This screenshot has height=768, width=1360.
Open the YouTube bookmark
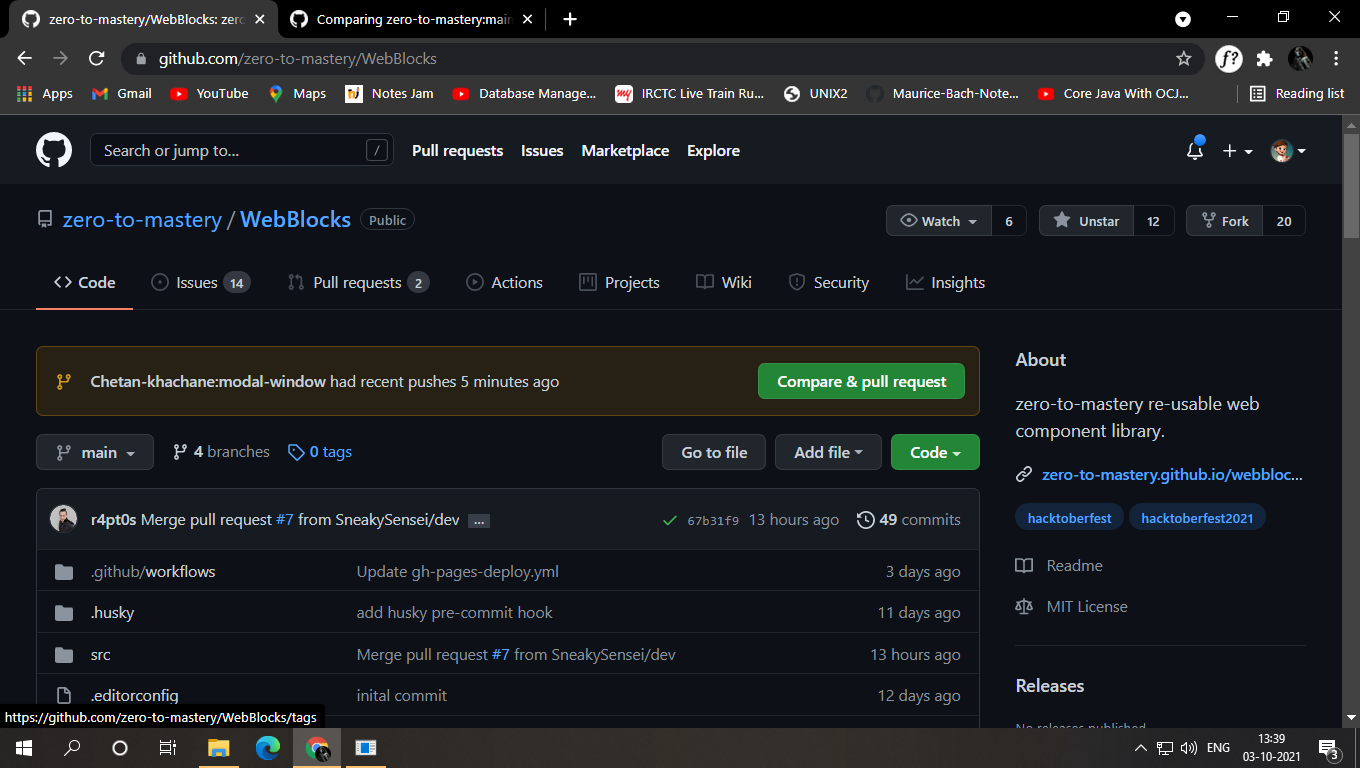pyautogui.click(x=209, y=93)
